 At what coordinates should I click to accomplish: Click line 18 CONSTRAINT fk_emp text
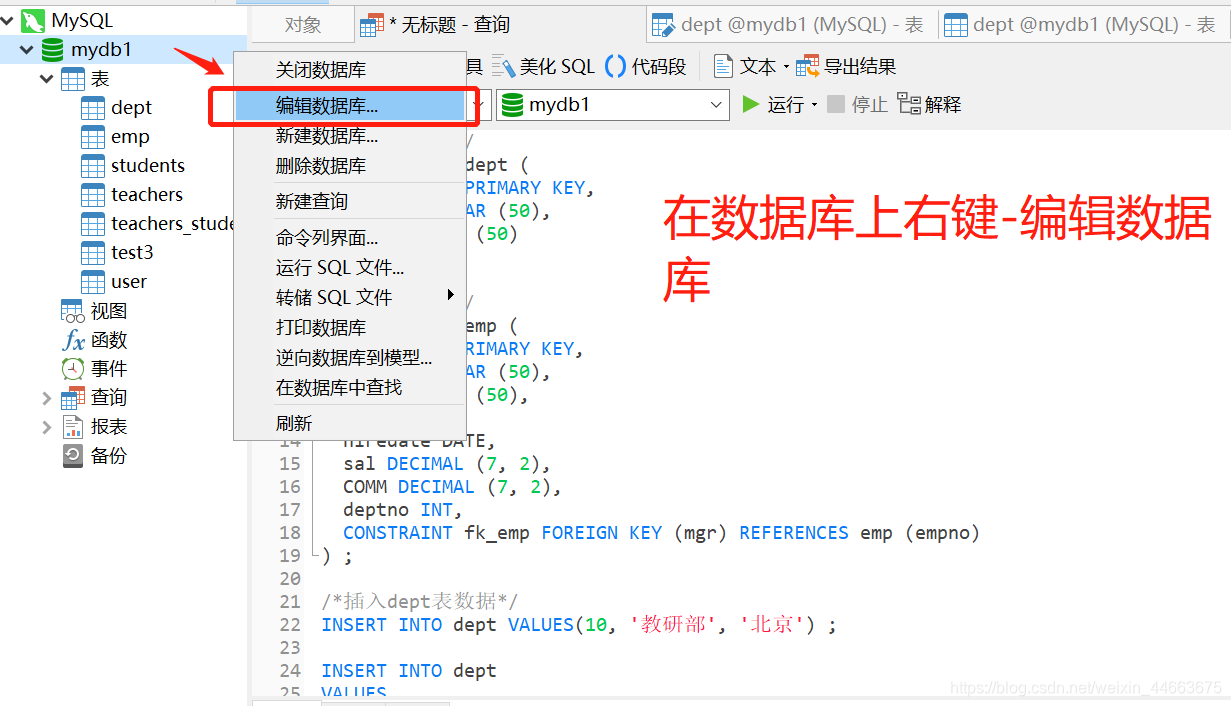[661, 533]
